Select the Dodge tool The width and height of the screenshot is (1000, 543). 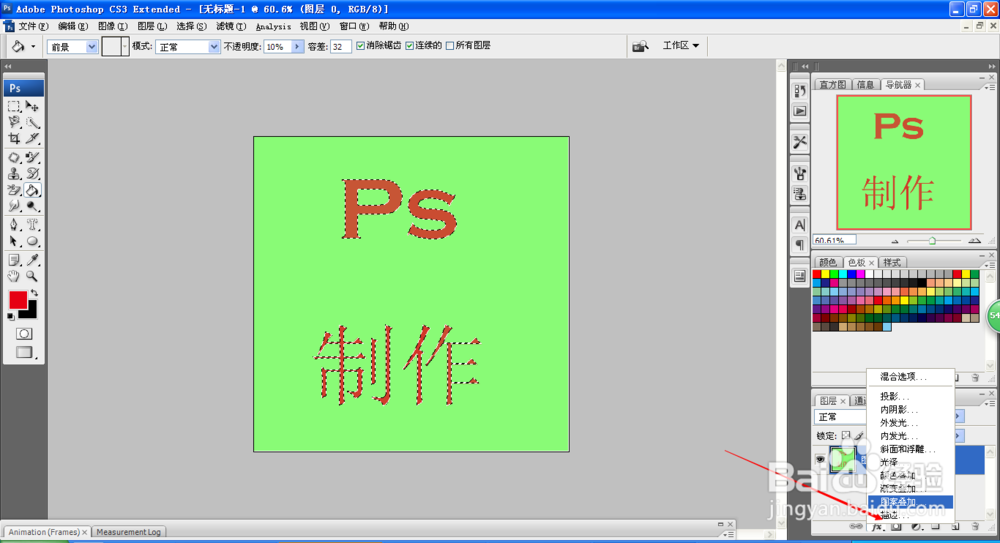point(32,206)
